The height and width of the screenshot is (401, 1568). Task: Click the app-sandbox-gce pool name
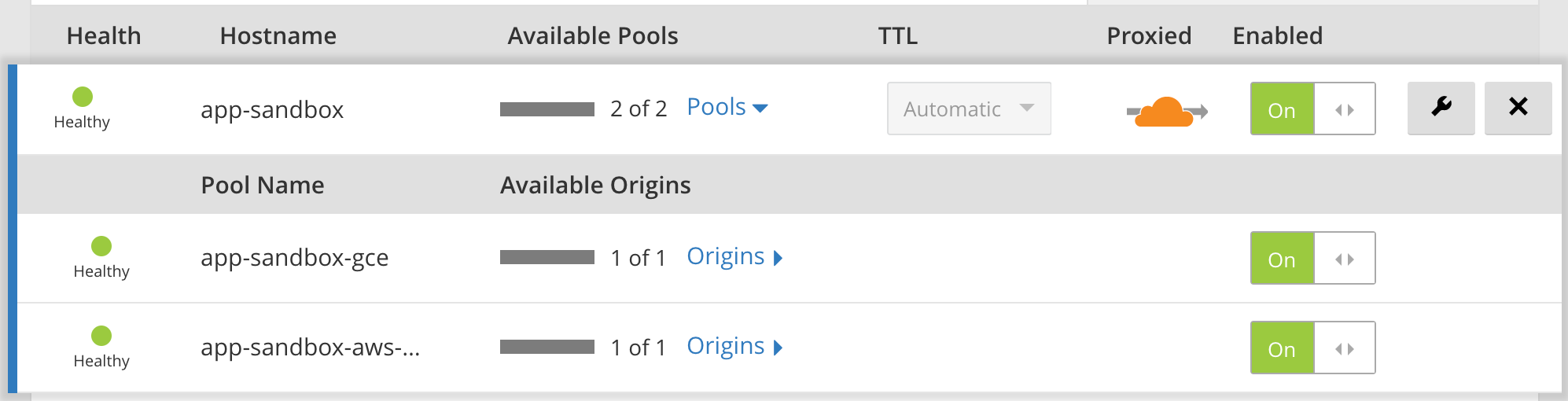click(x=295, y=258)
